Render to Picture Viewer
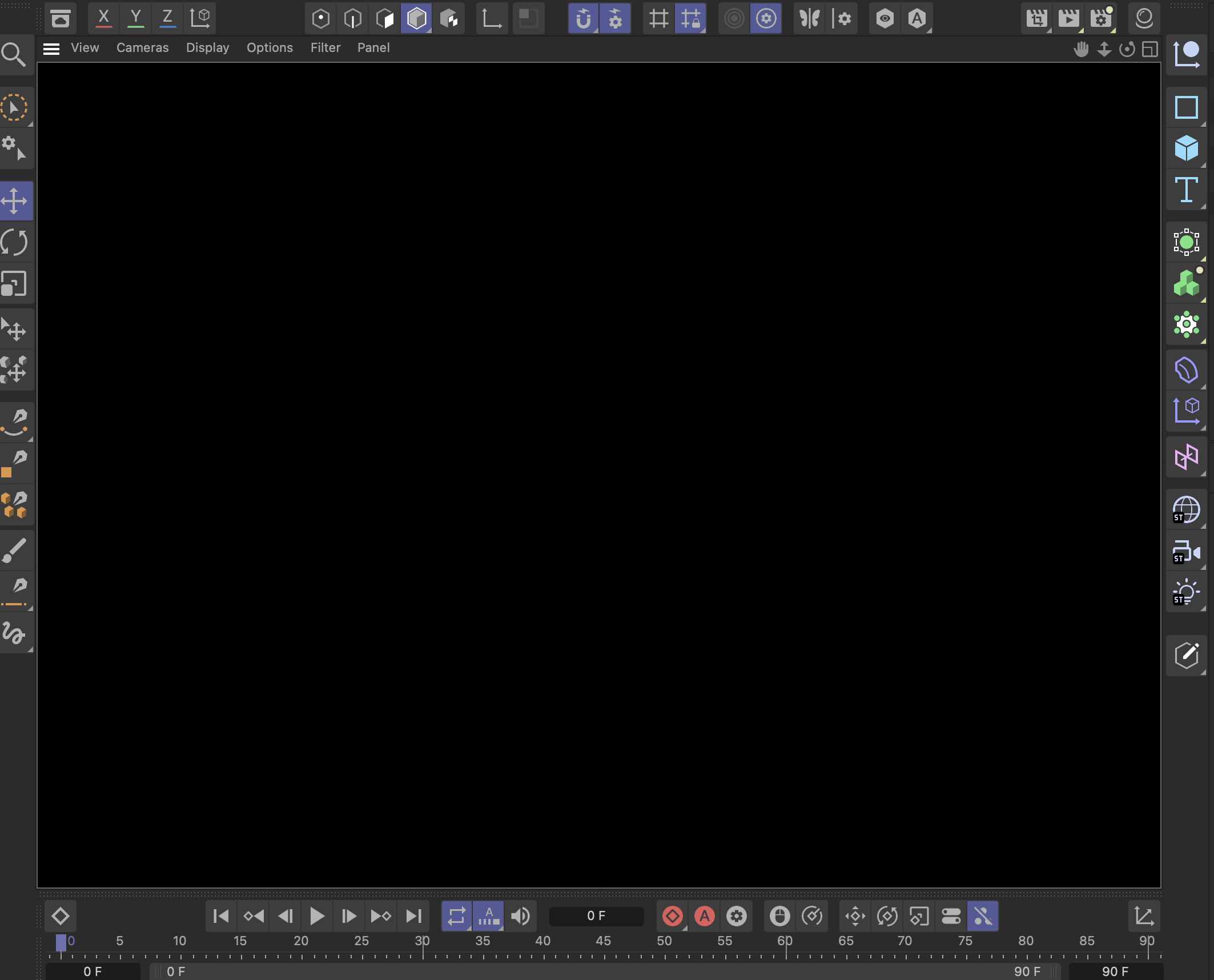Image resolution: width=1214 pixels, height=980 pixels. (x=1068, y=19)
